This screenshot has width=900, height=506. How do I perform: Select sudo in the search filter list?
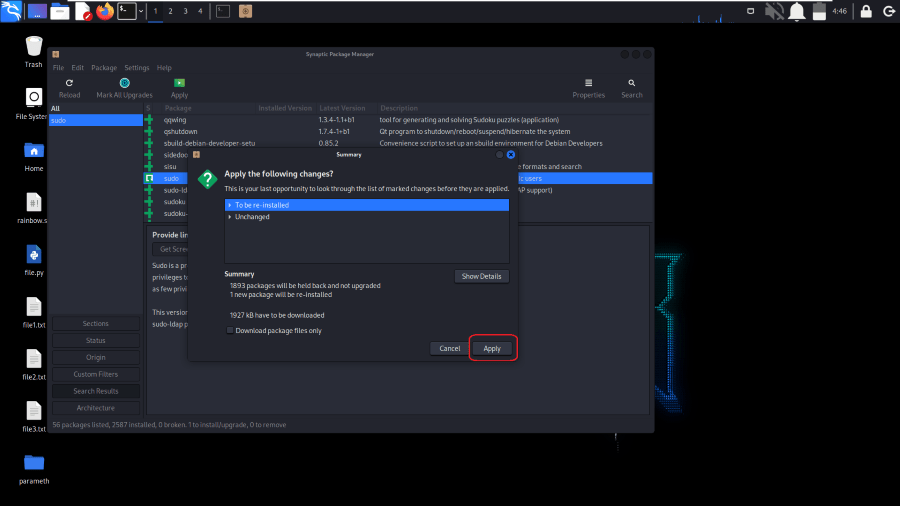pyautogui.click(x=96, y=120)
